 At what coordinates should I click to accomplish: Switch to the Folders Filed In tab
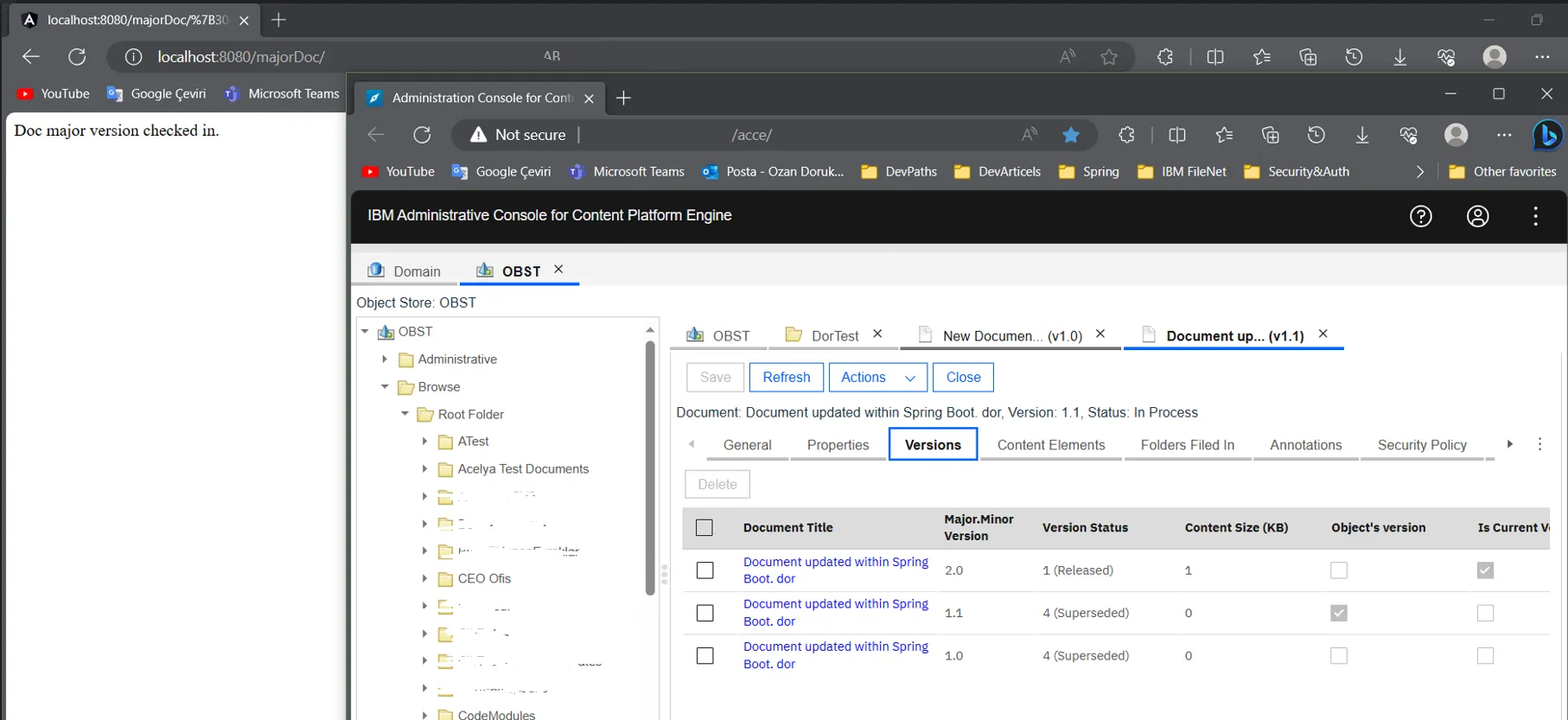click(1187, 445)
